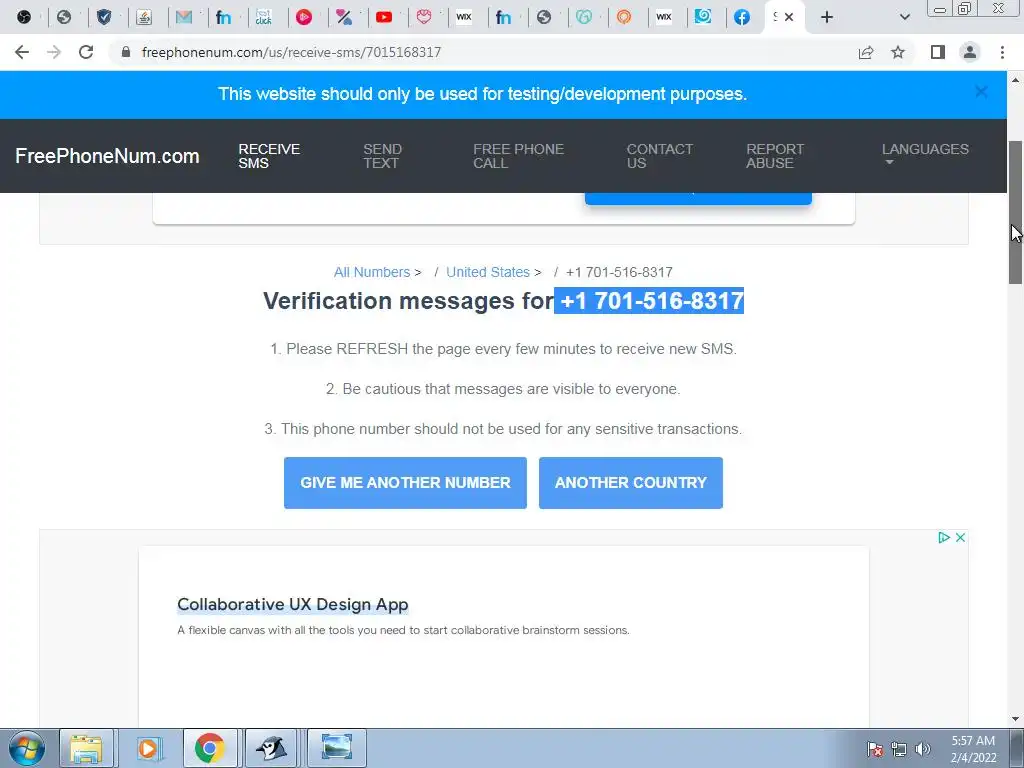The image size is (1024, 768).
Task: Dismiss the blue testing-purposes banner
Action: click(981, 92)
